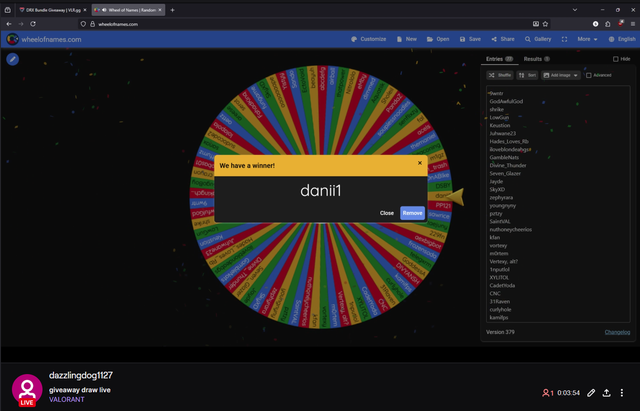This screenshot has height=411, width=640.
Task: Click the picture-in-picture icon in the address bar
Action: pyautogui.click(x=536, y=24)
